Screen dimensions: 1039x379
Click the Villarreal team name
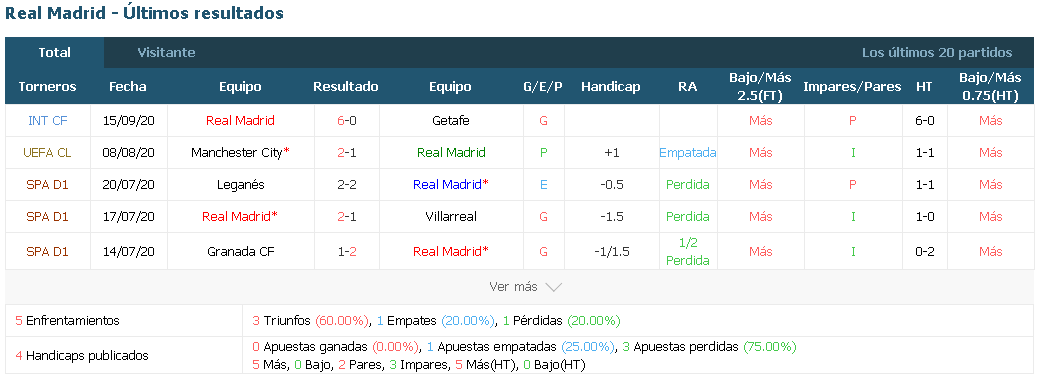[x=451, y=216]
